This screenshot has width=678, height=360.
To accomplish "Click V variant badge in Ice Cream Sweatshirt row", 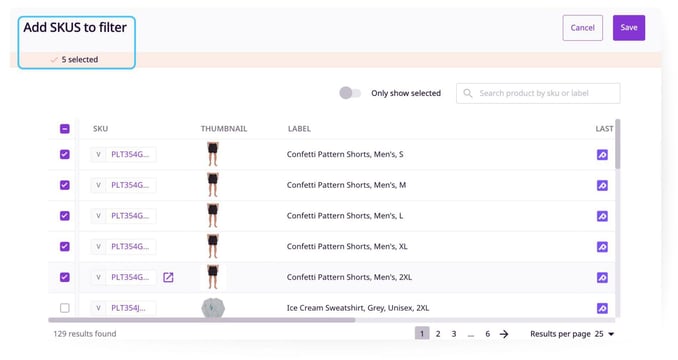I will pyautogui.click(x=98, y=308).
